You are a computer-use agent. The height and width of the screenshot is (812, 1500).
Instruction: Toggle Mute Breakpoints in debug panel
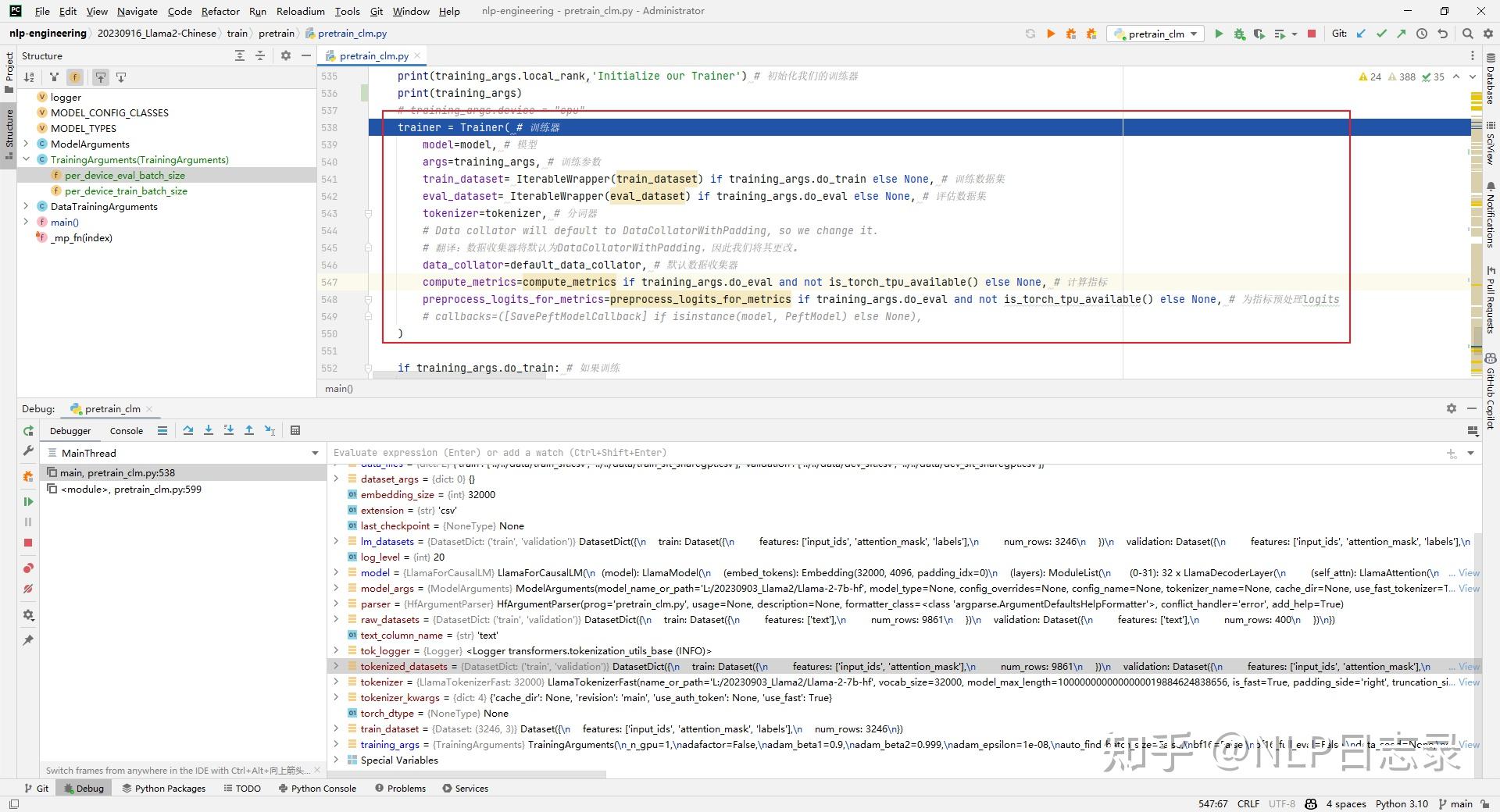(x=28, y=589)
